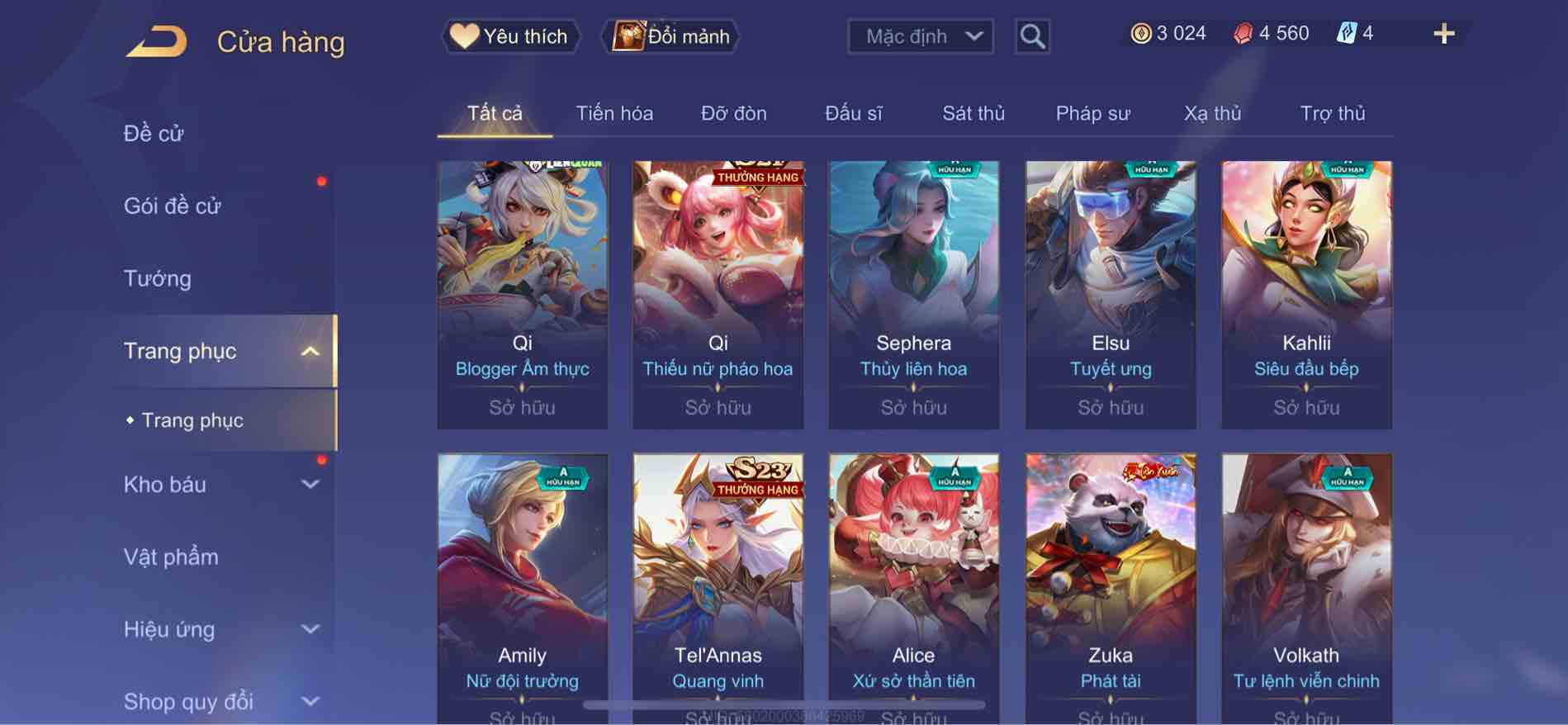Switch to the Pháp sư tab
The height and width of the screenshot is (725, 1568).
1092,113
